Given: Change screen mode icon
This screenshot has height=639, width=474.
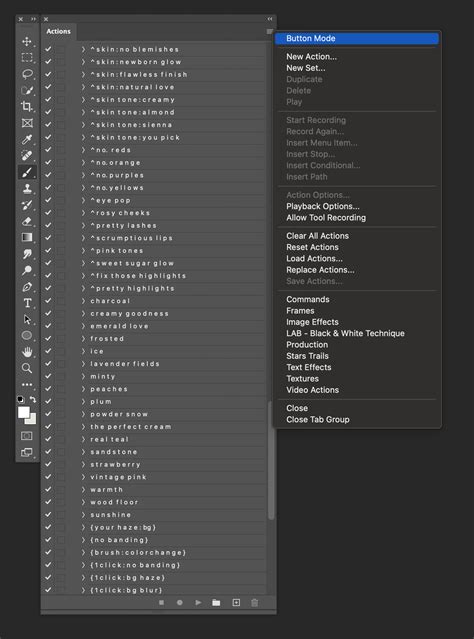Looking at the screenshot, I should [x=27, y=452].
